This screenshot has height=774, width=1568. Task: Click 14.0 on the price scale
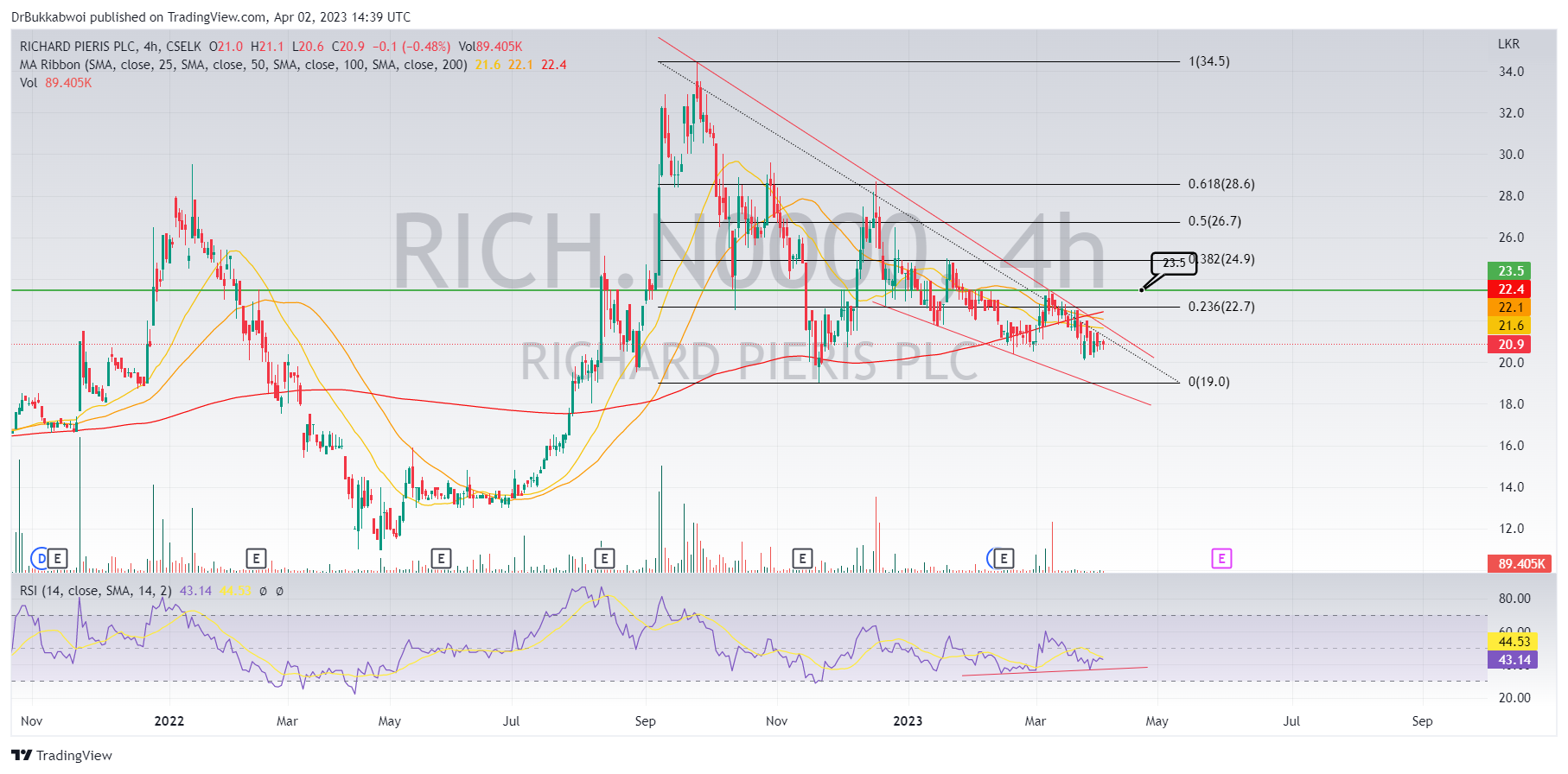coord(1511,487)
